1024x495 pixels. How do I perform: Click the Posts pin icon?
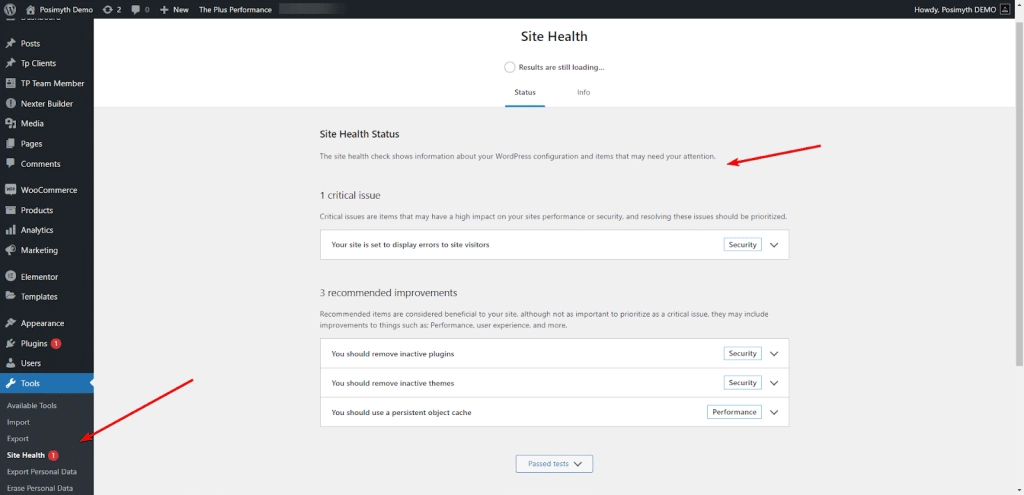click(10, 44)
